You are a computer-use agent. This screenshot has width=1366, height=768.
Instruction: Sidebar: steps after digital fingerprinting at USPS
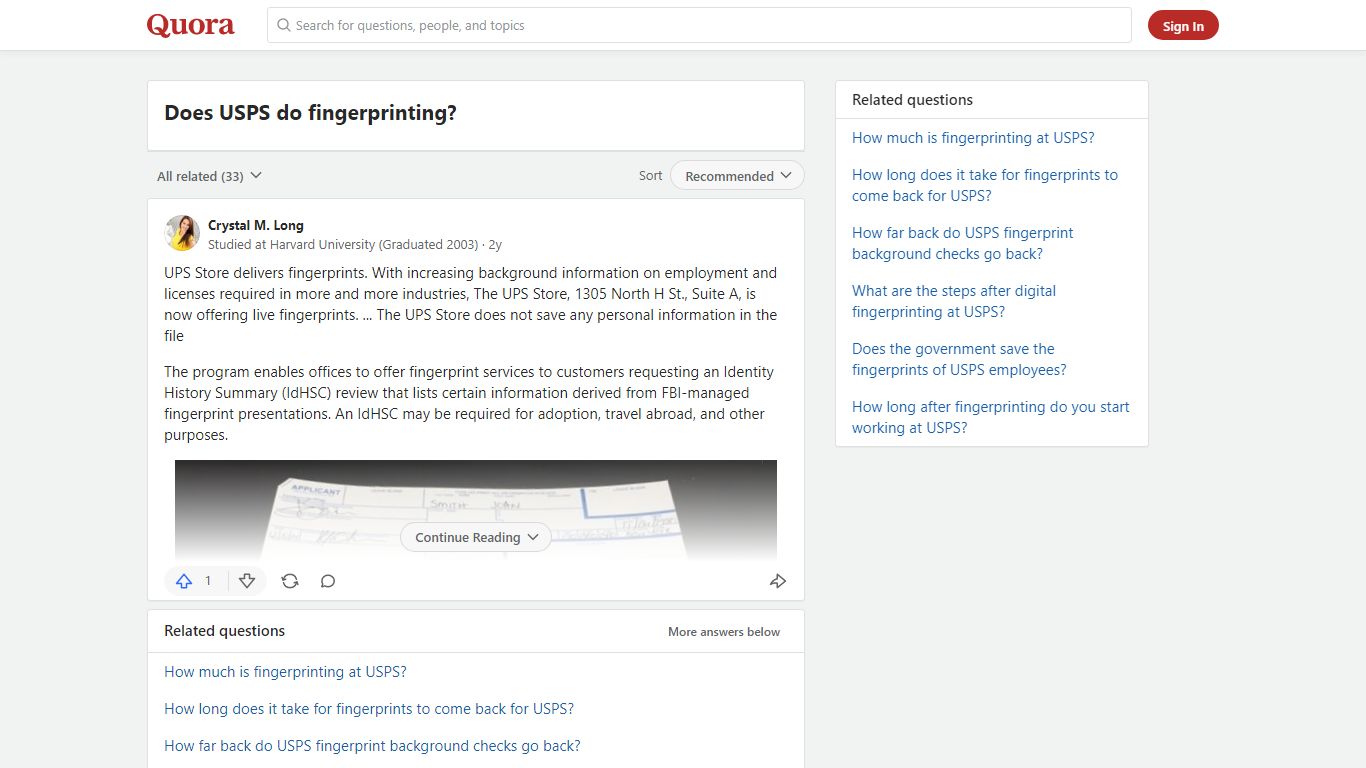954,301
